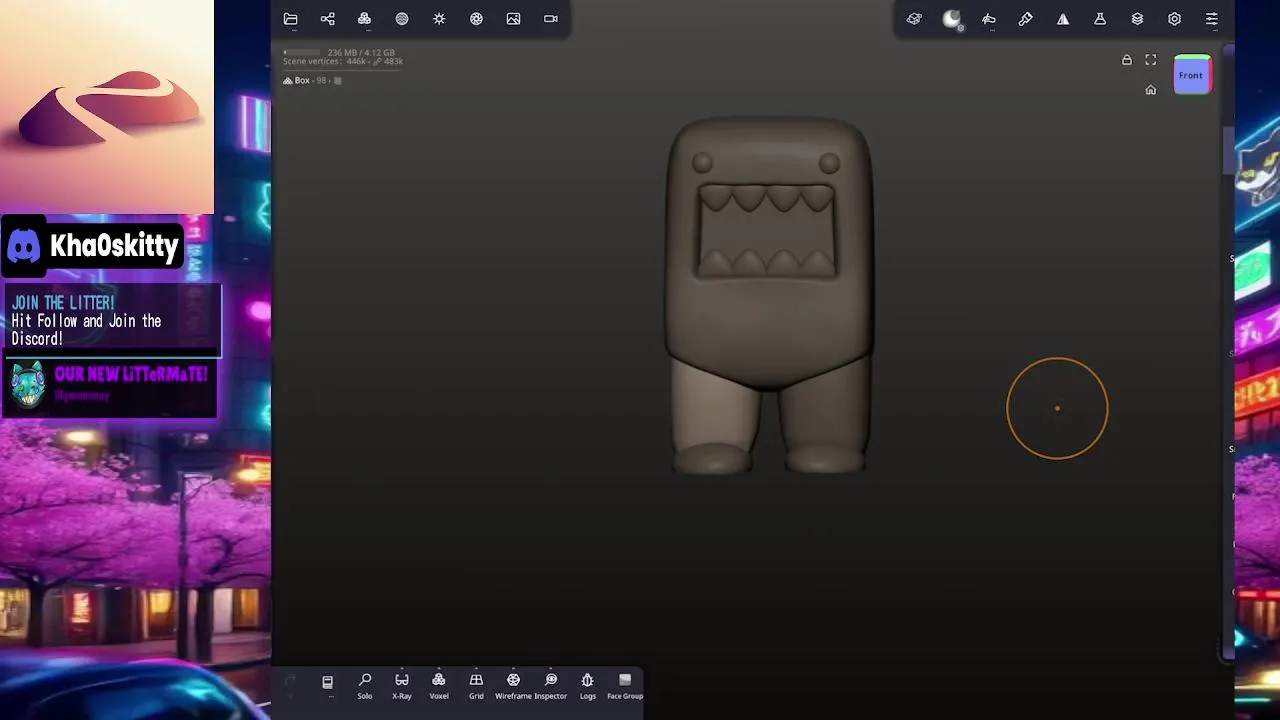Open the Layers stack menu

[1137, 19]
